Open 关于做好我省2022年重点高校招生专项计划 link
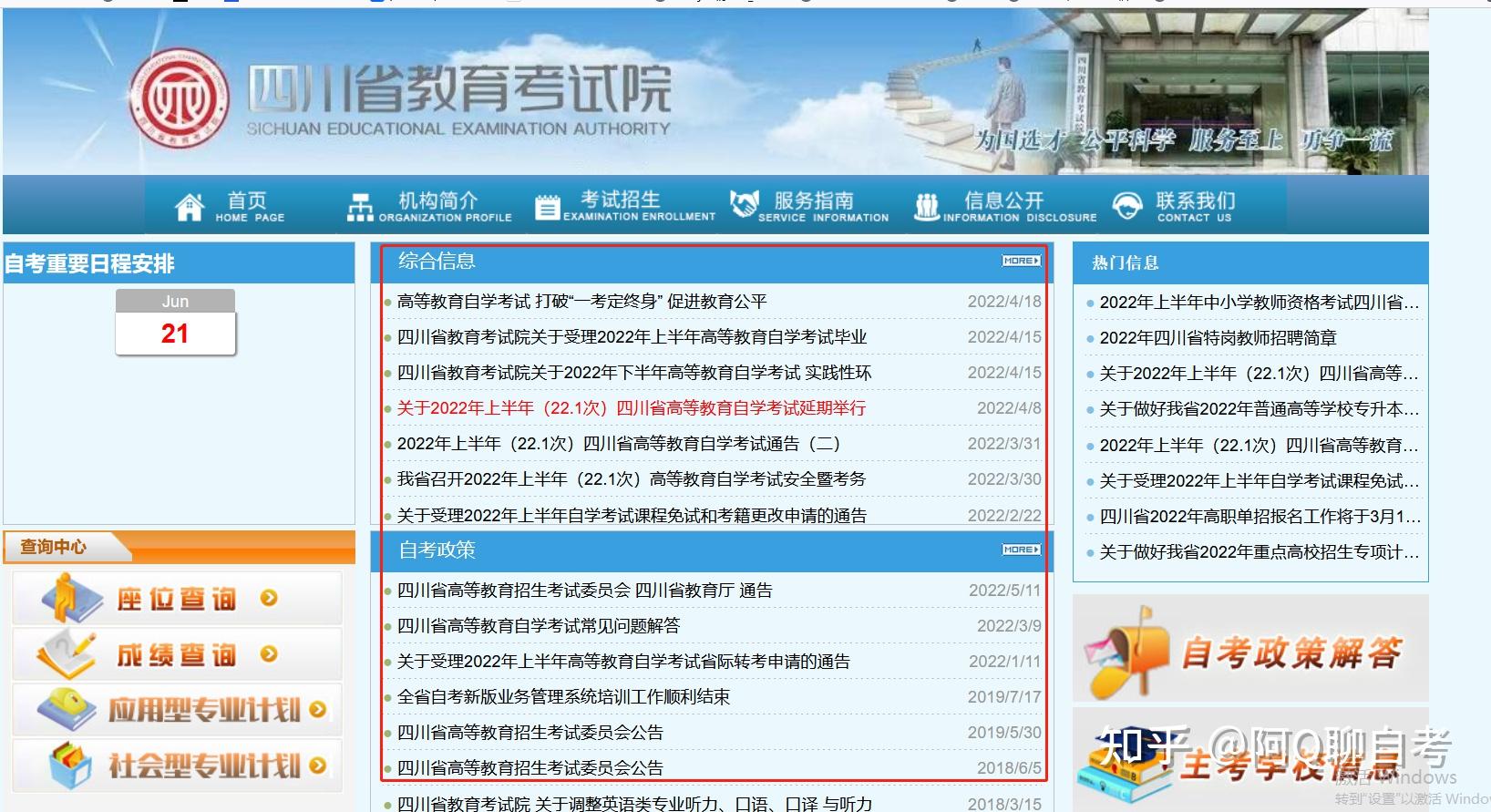Screen dimensions: 1491x812 tap(1260, 552)
